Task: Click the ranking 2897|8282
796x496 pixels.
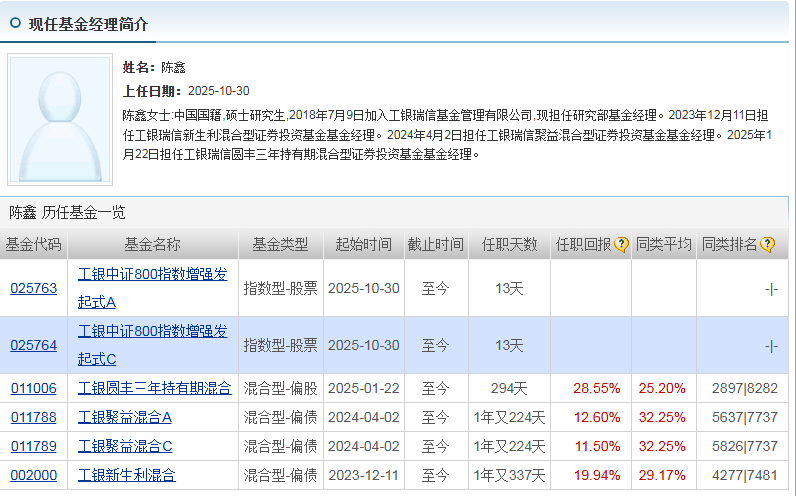Action: pos(745,388)
